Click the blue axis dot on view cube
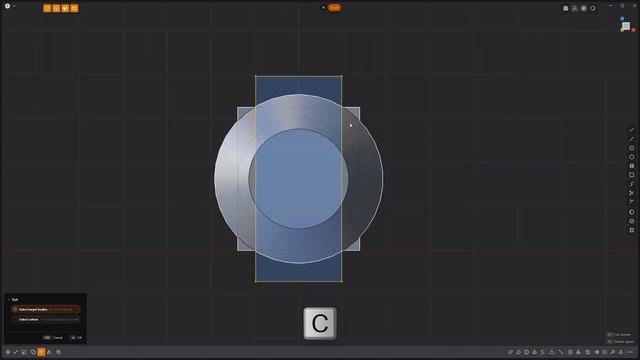 [622, 18]
